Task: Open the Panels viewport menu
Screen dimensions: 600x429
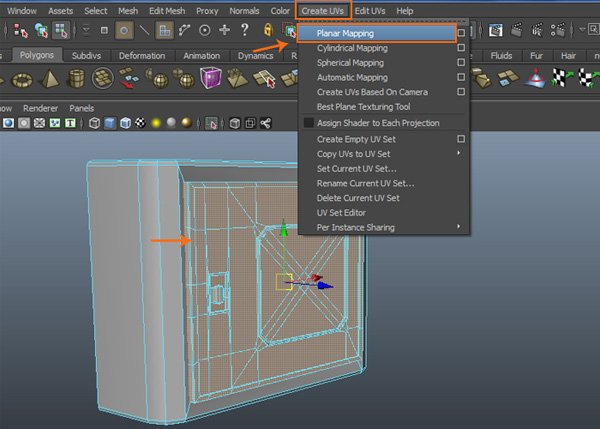Action: coord(82,108)
